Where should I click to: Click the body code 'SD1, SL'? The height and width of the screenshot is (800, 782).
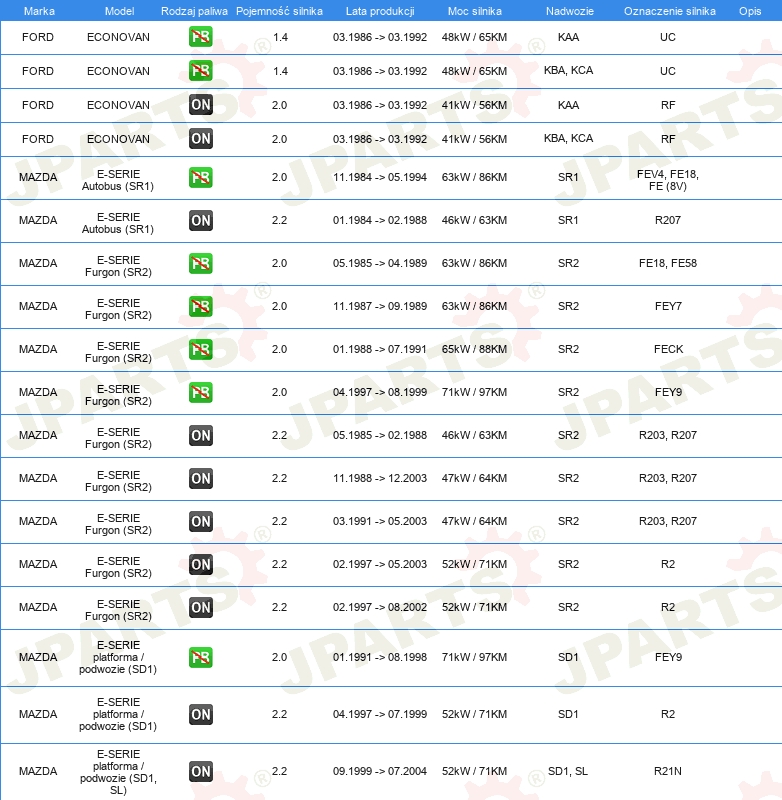pos(568,771)
